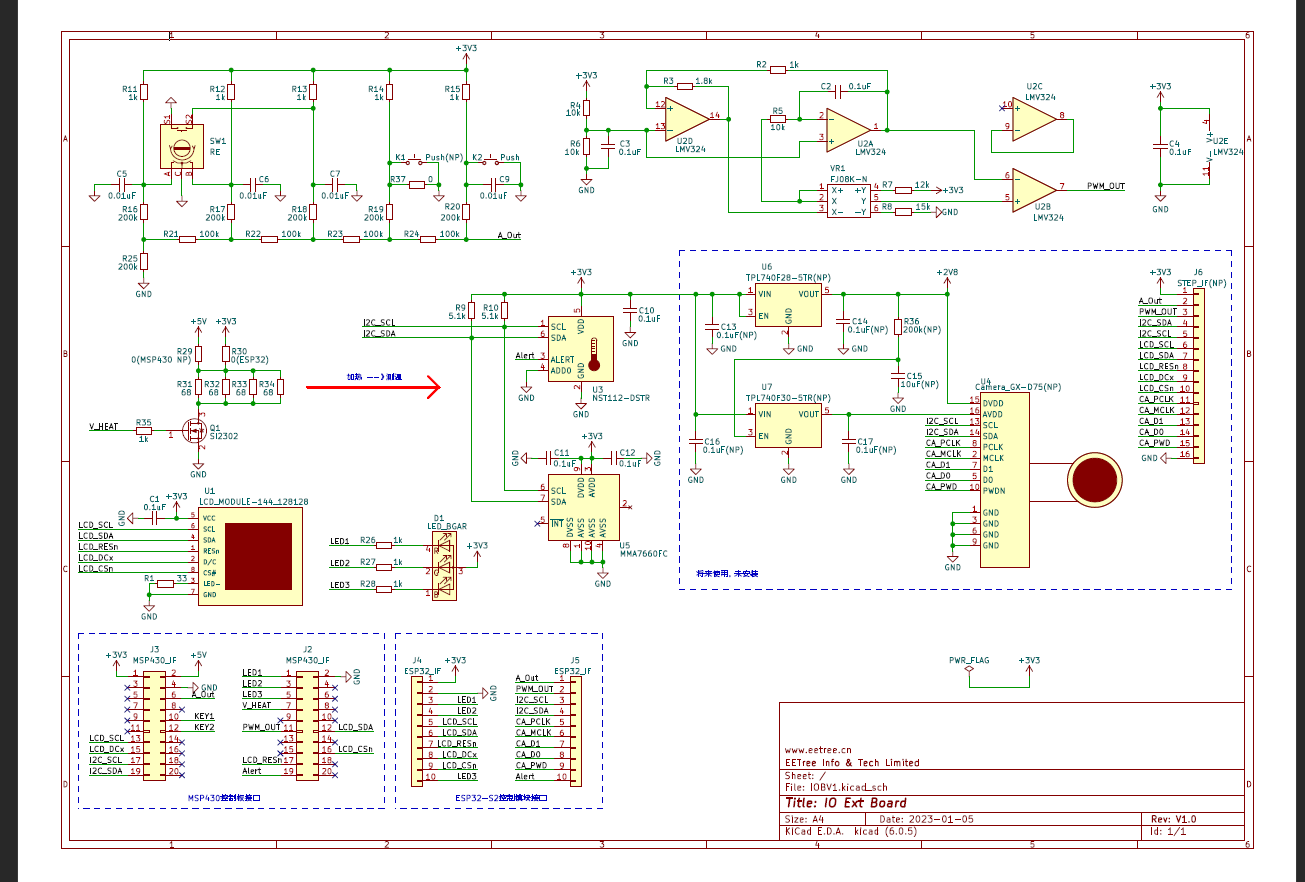This screenshot has height=882, width=1305.
Task: Click the D1 LED_BGAR symbol
Action: click(x=443, y=566)
